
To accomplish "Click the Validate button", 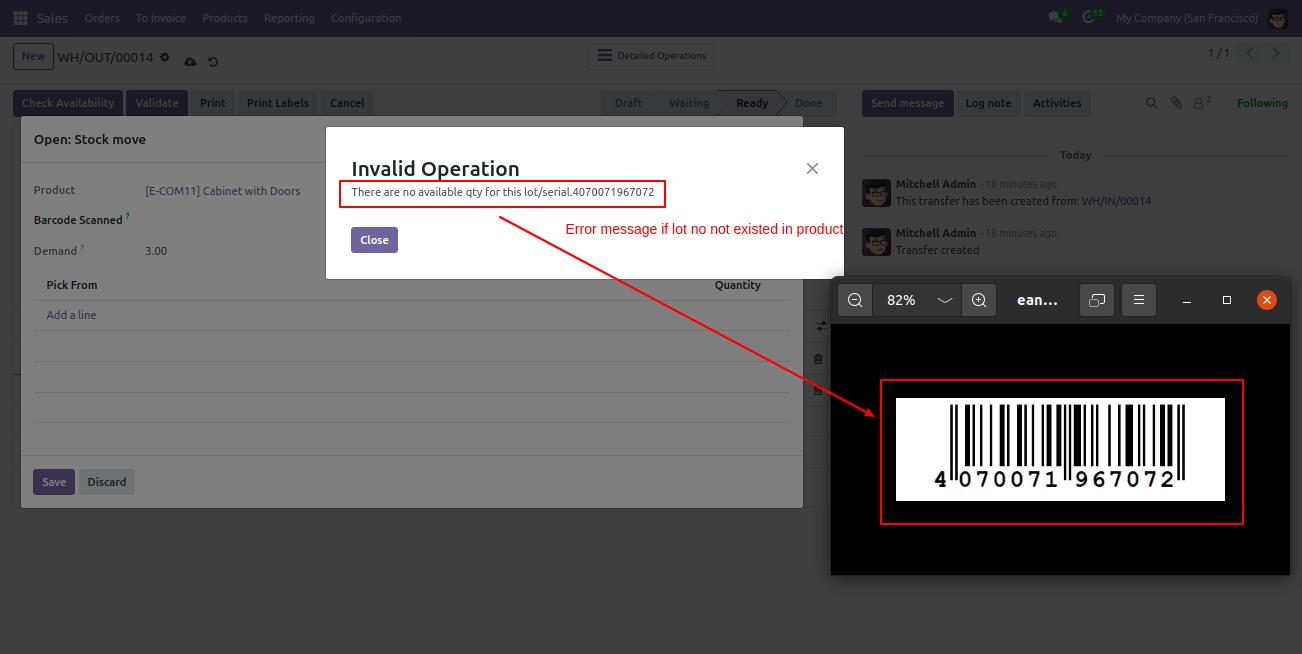I will pyautogui.click(x=157, y=103).
